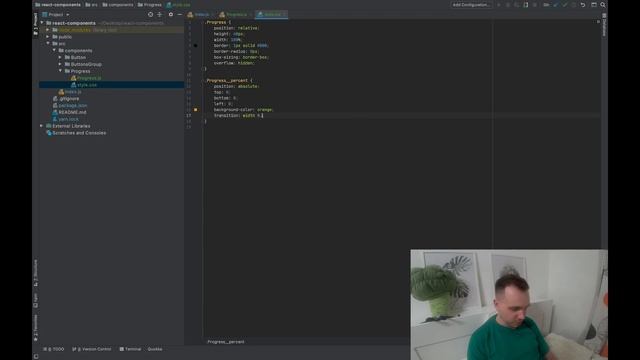Click the tool window toggle icon at bottom-left corner
The height and width of the screenshot is (360, 640).
point(36,356)
